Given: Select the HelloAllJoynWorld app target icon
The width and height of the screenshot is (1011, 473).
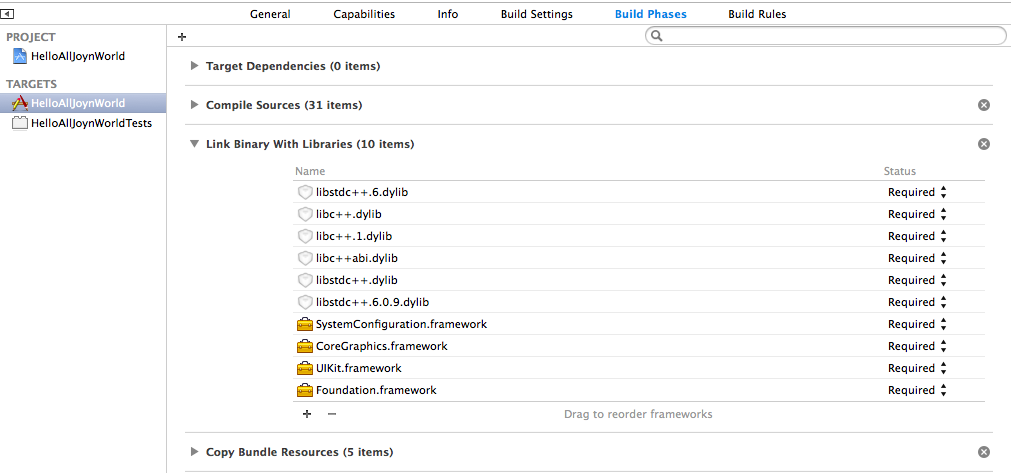Looking at the screenshot, I should (19, 103).
